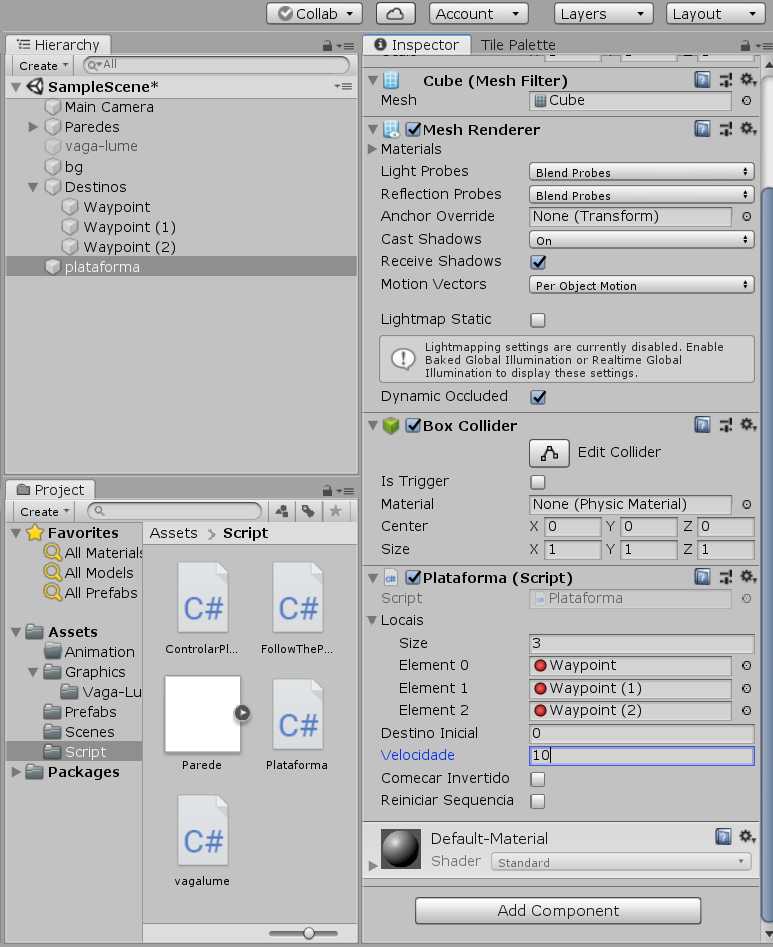Open Plataforma script gear settings menu
This screenshot has width=773, height=947.
click(748, 577)
